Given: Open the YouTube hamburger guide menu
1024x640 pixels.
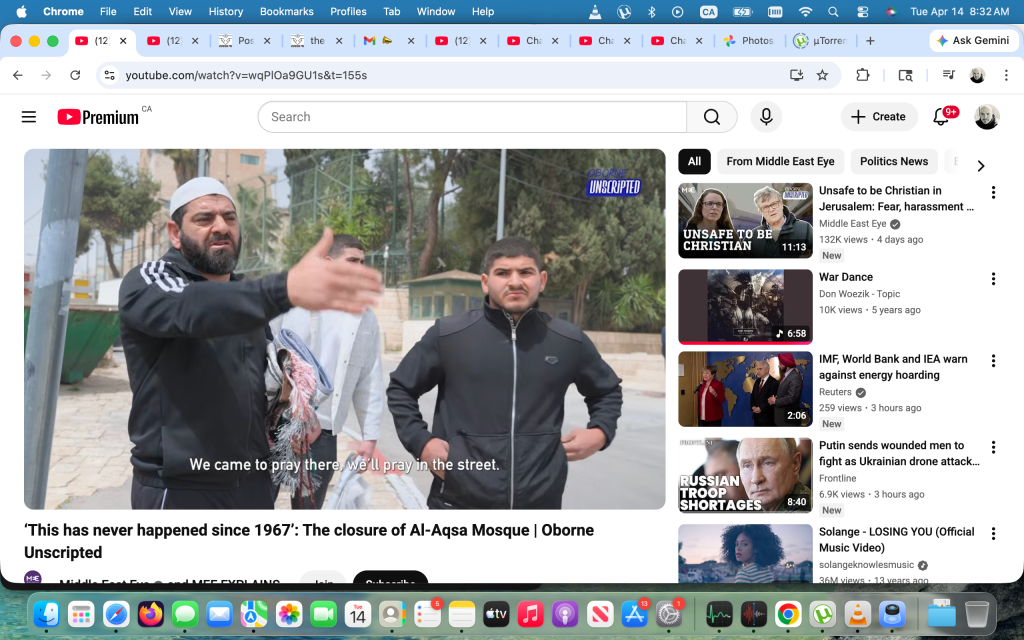Looking at the screenshot, I should pyautogui.click(x=29, y=117).
